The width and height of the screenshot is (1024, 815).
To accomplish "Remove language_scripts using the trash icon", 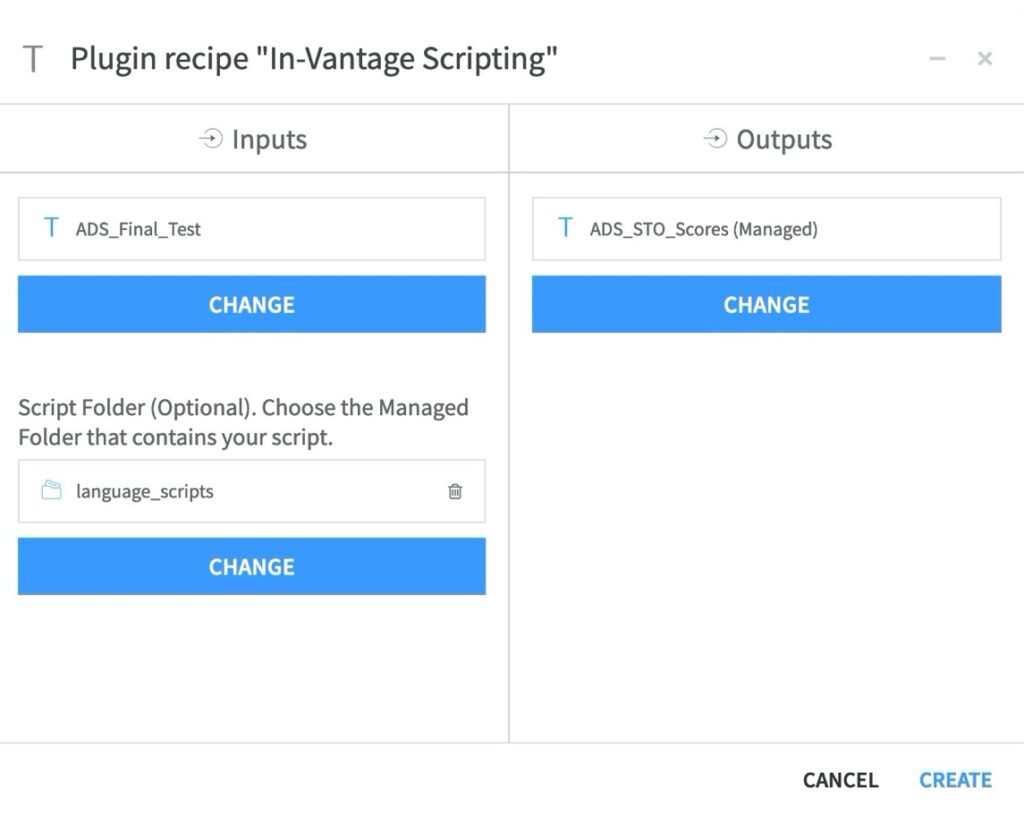I will [456, 491].
